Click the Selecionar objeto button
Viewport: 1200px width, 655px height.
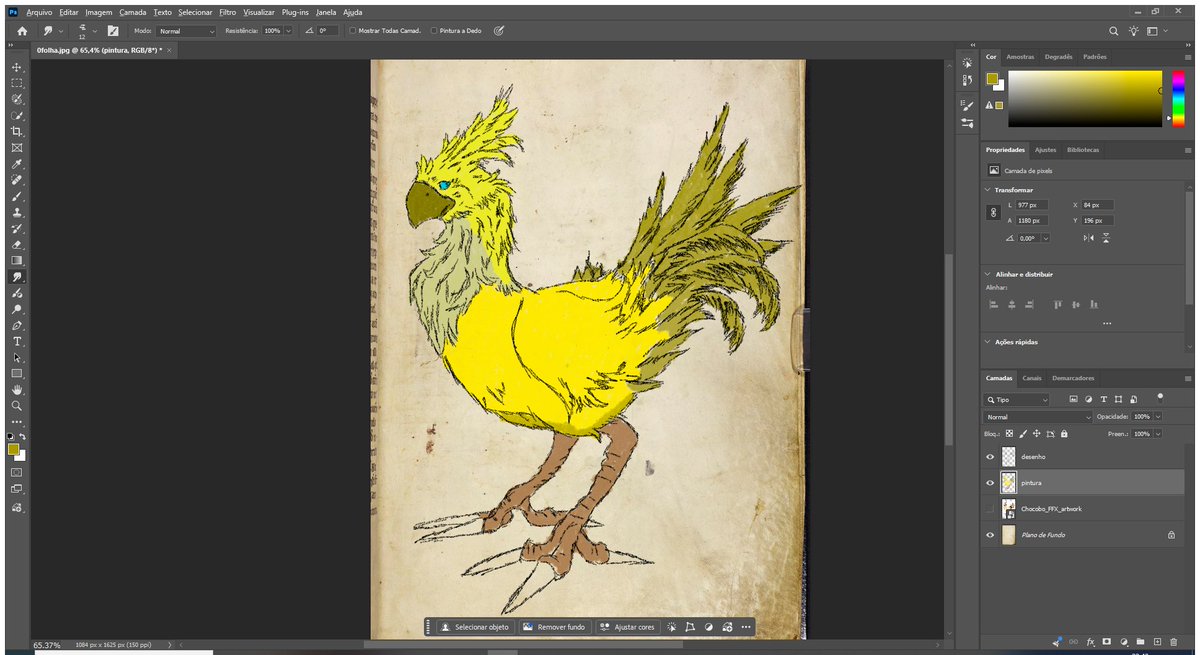(x=475, y=627)
